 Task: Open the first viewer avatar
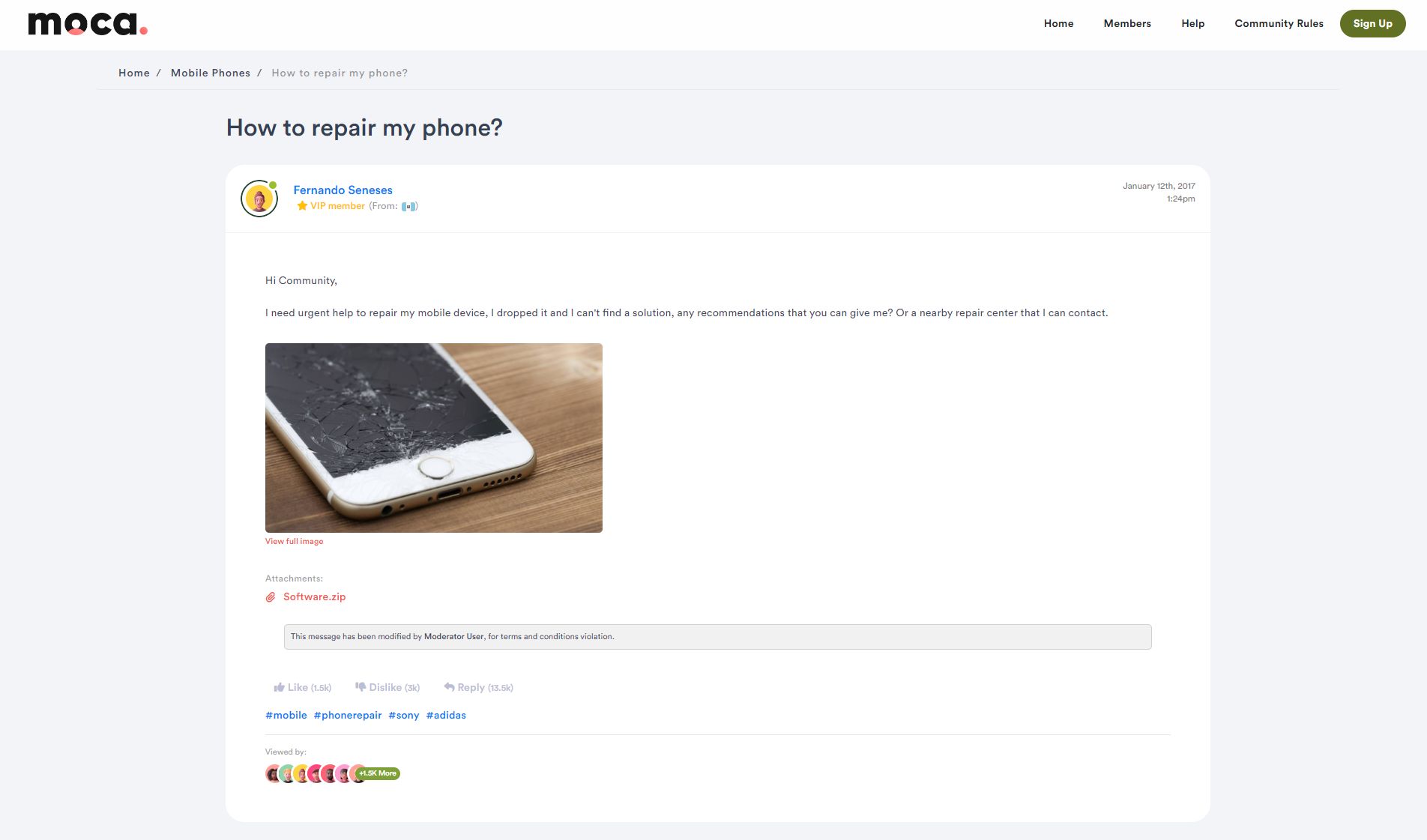tap(273, 774)
